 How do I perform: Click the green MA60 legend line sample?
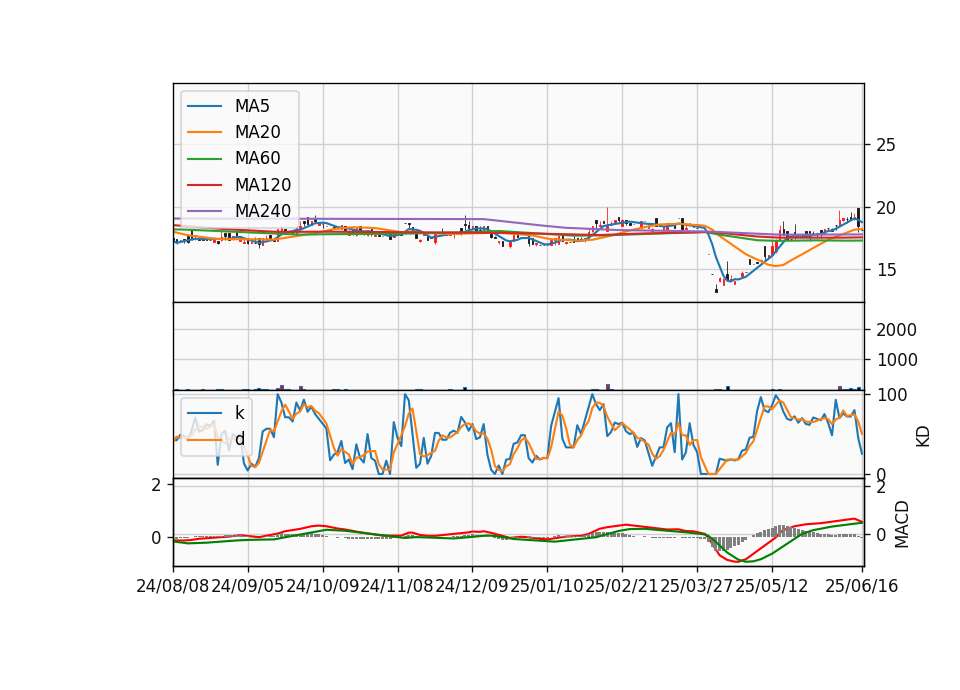tap(204, 159)
